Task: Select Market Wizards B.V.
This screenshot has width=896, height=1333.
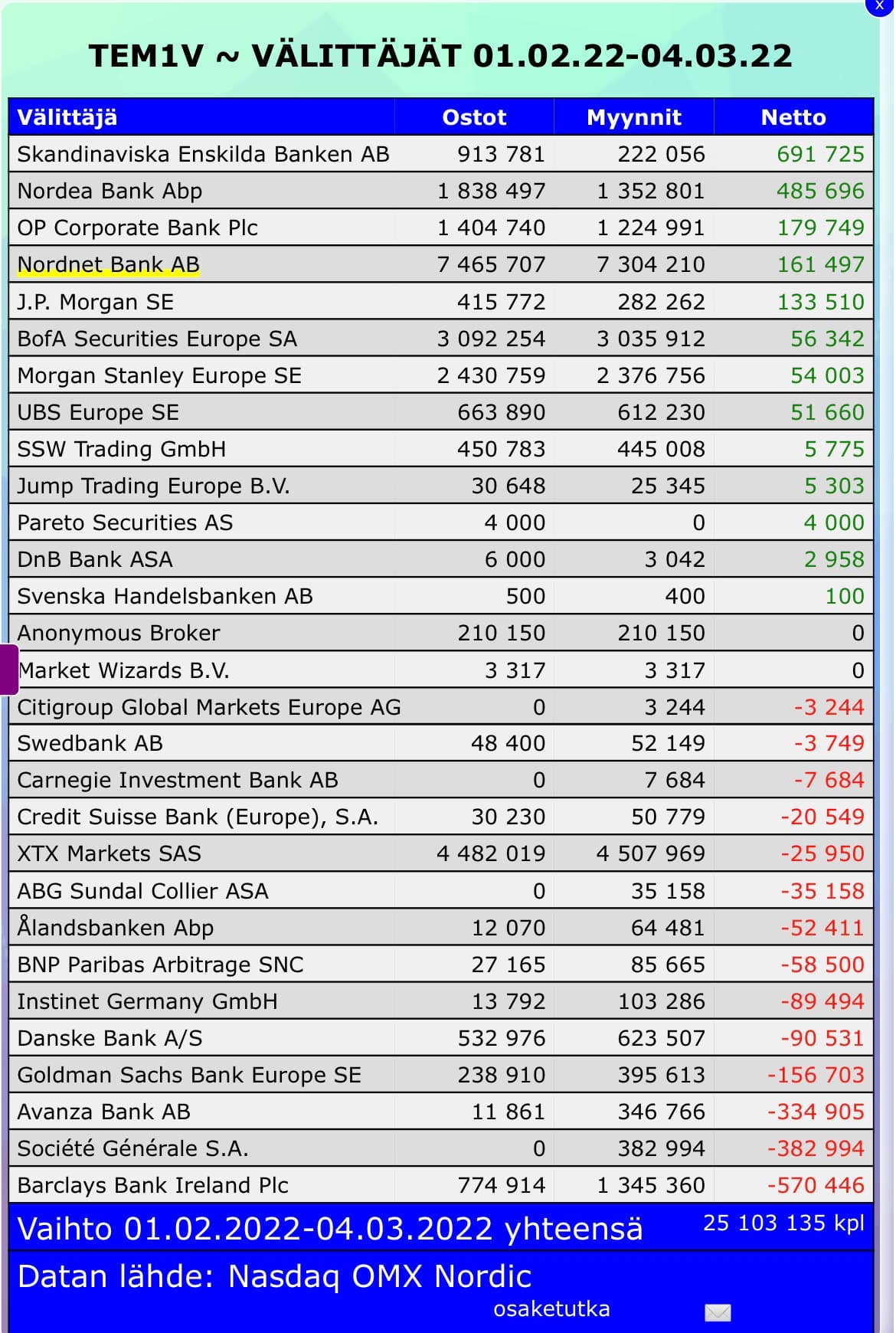Action: (123, 670)
